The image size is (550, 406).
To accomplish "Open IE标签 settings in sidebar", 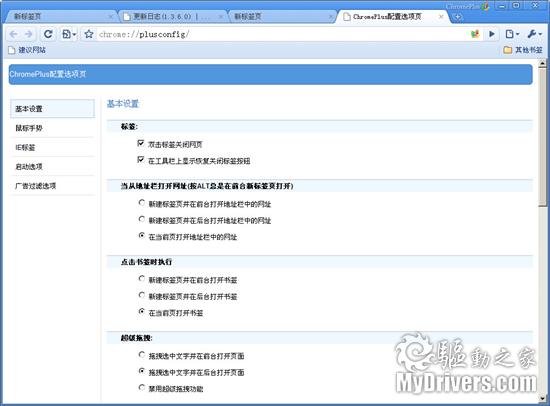I will coord(52,147).
